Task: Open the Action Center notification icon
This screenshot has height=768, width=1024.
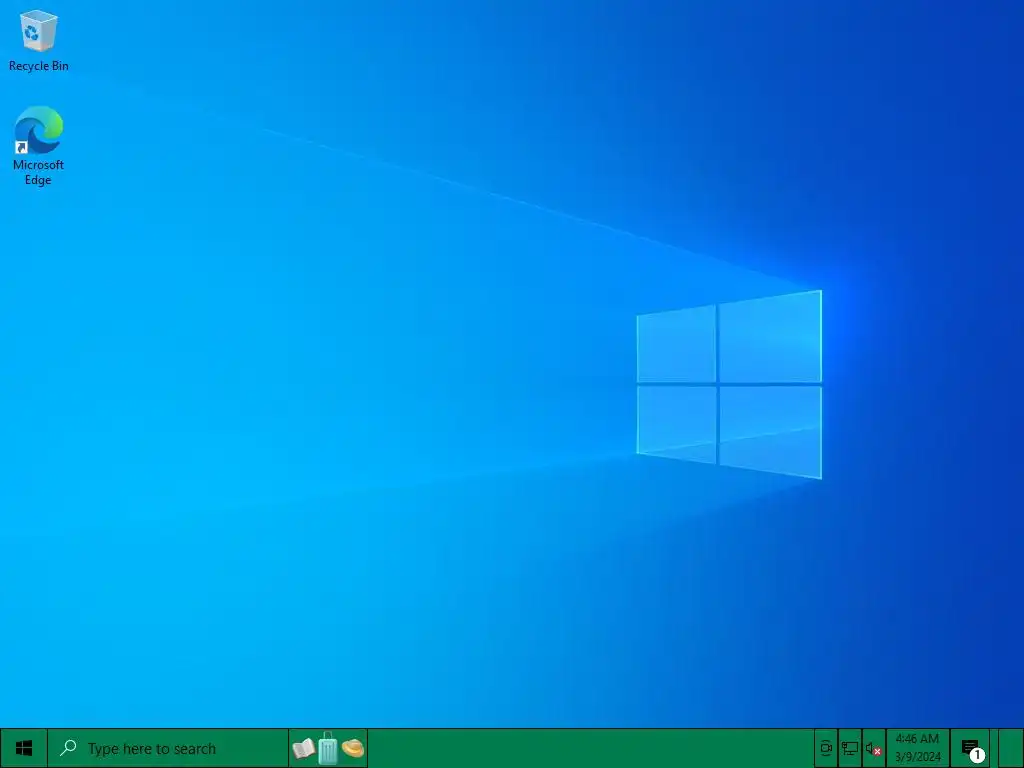Action: [x=971, y=748]
